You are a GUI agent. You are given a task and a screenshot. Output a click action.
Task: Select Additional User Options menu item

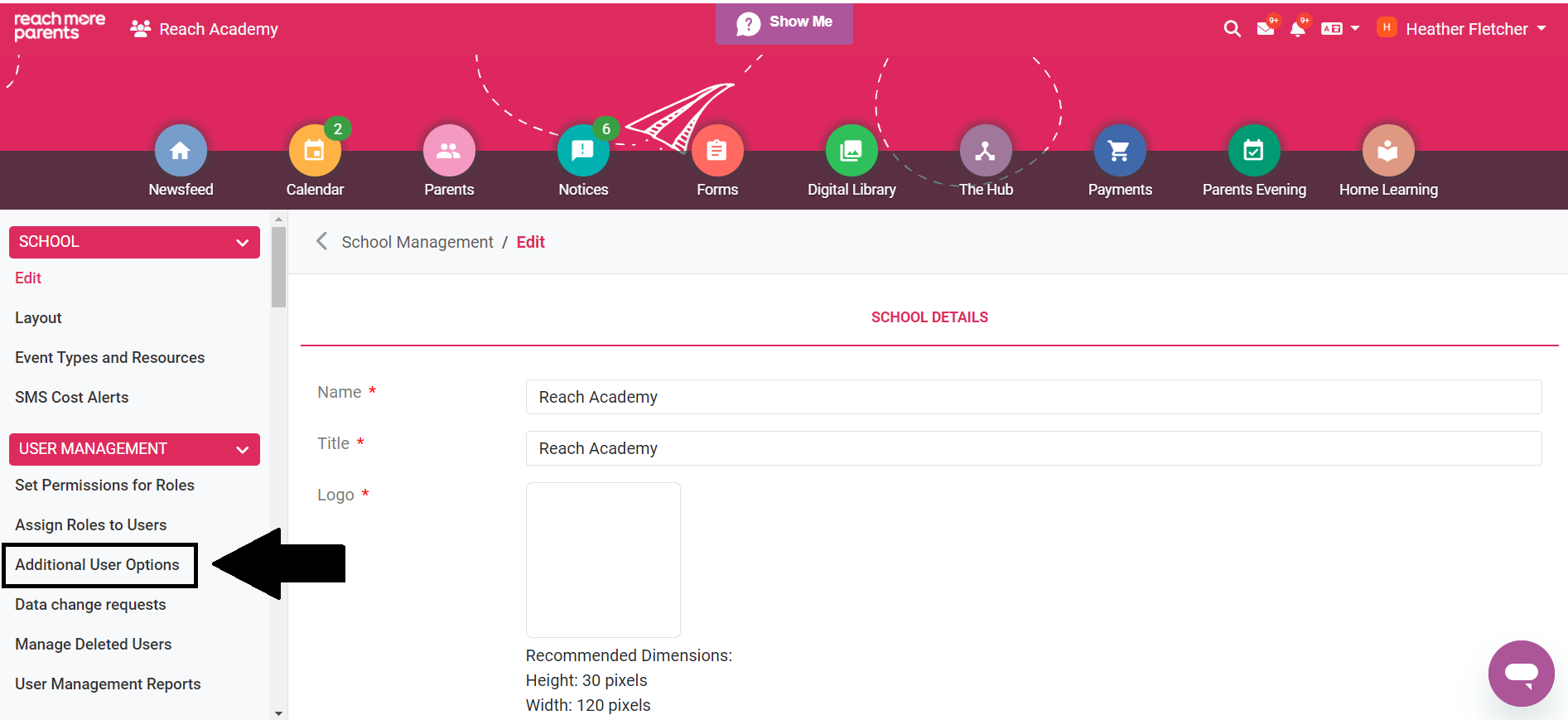[97, 565]
